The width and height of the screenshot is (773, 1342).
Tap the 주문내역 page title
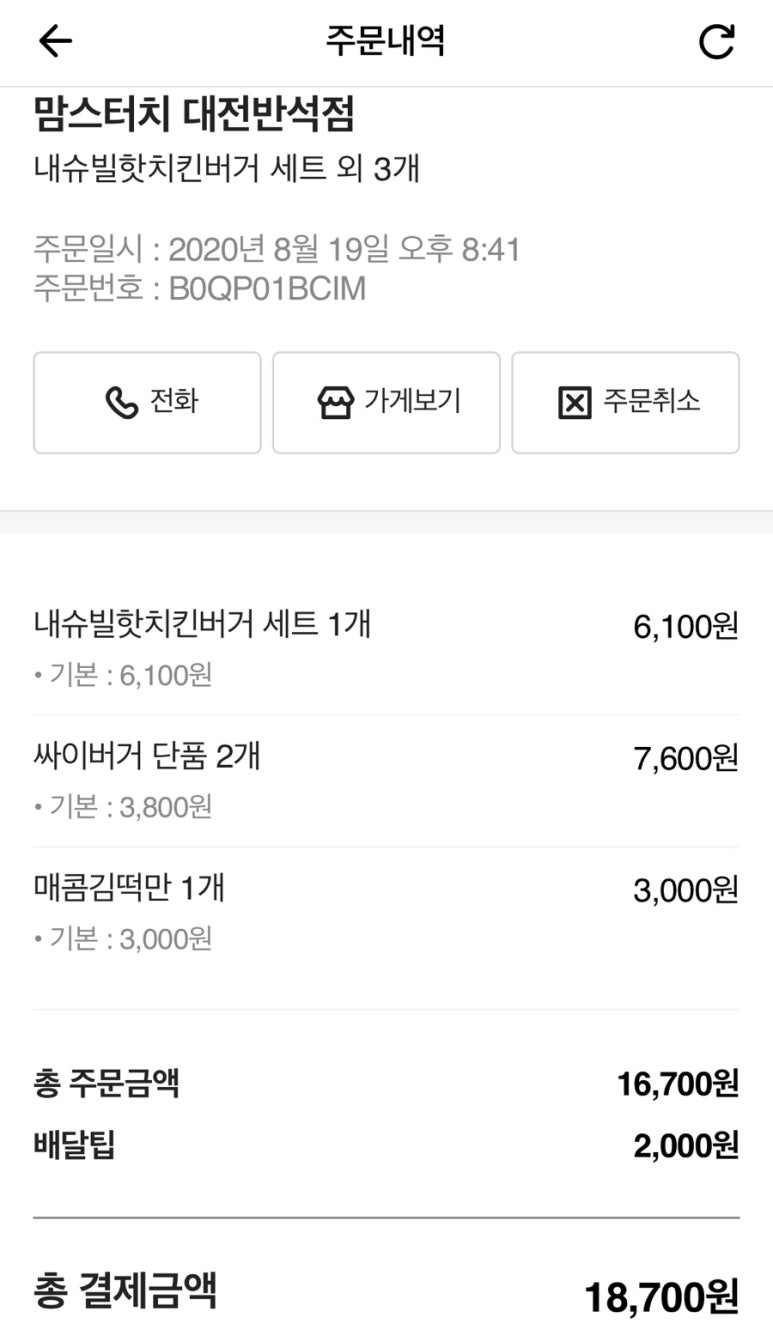385,41
